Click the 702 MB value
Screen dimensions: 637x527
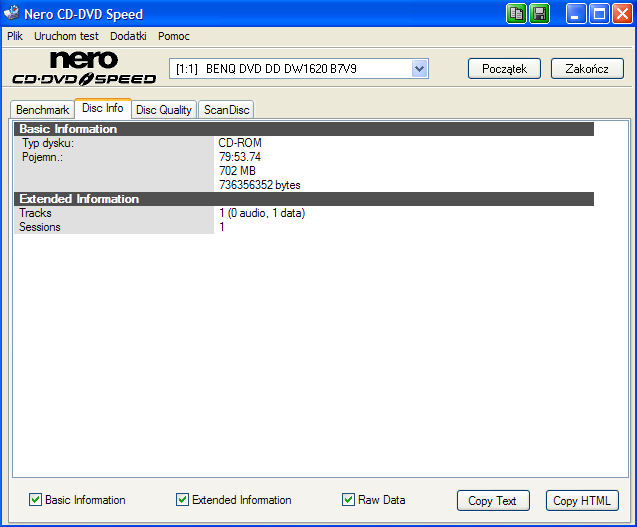coord(237,171)
